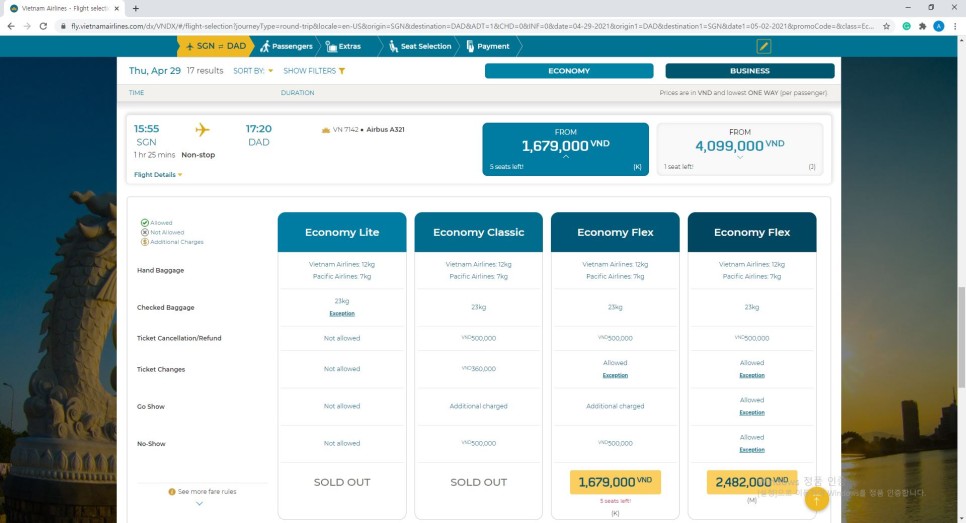Click the browser forward arrow

[x=27, y=26]
